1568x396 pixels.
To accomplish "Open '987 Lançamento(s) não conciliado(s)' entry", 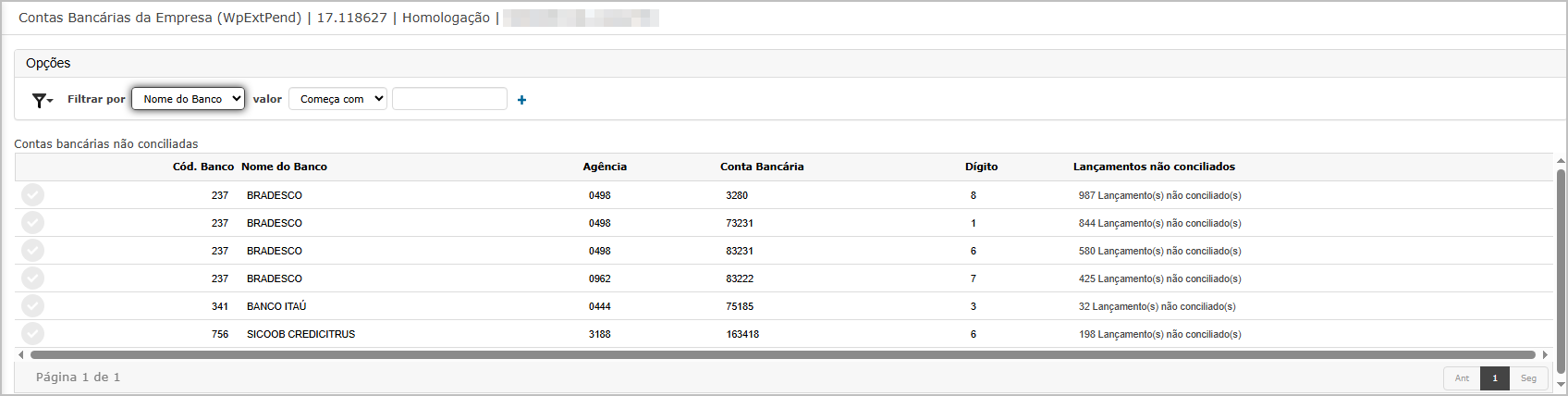I will [1159, 195].
